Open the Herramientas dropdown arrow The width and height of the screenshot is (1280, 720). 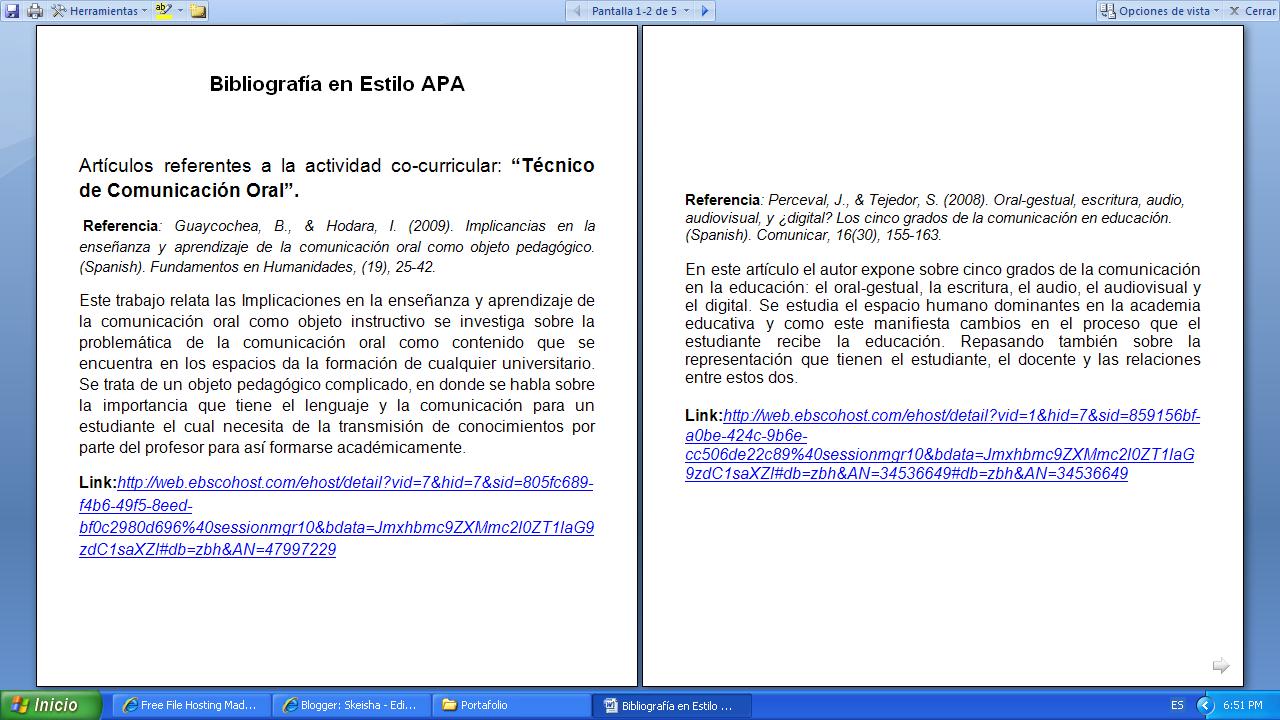[x=144, y=10]
